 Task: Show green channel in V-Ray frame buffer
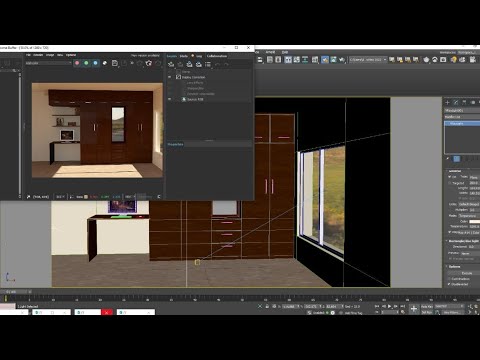tap(86, 63)
